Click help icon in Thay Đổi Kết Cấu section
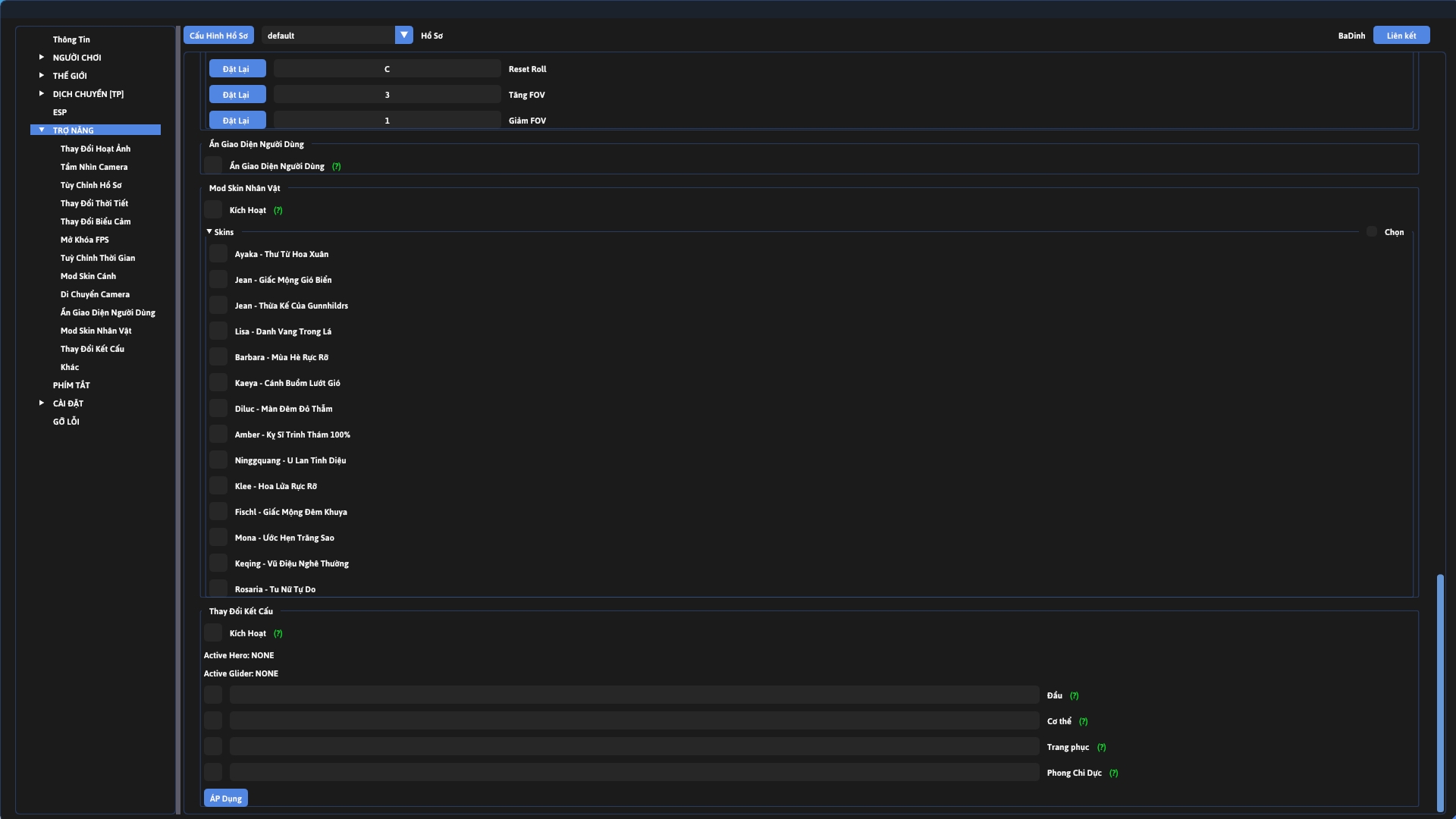This screenshot has height=819, width=1456. tap(278, 634)
